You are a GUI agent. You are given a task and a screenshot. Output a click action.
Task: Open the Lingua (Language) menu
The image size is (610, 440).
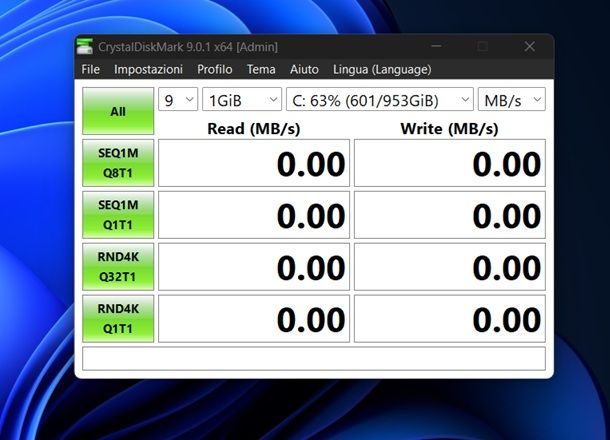tap(382, 69)
